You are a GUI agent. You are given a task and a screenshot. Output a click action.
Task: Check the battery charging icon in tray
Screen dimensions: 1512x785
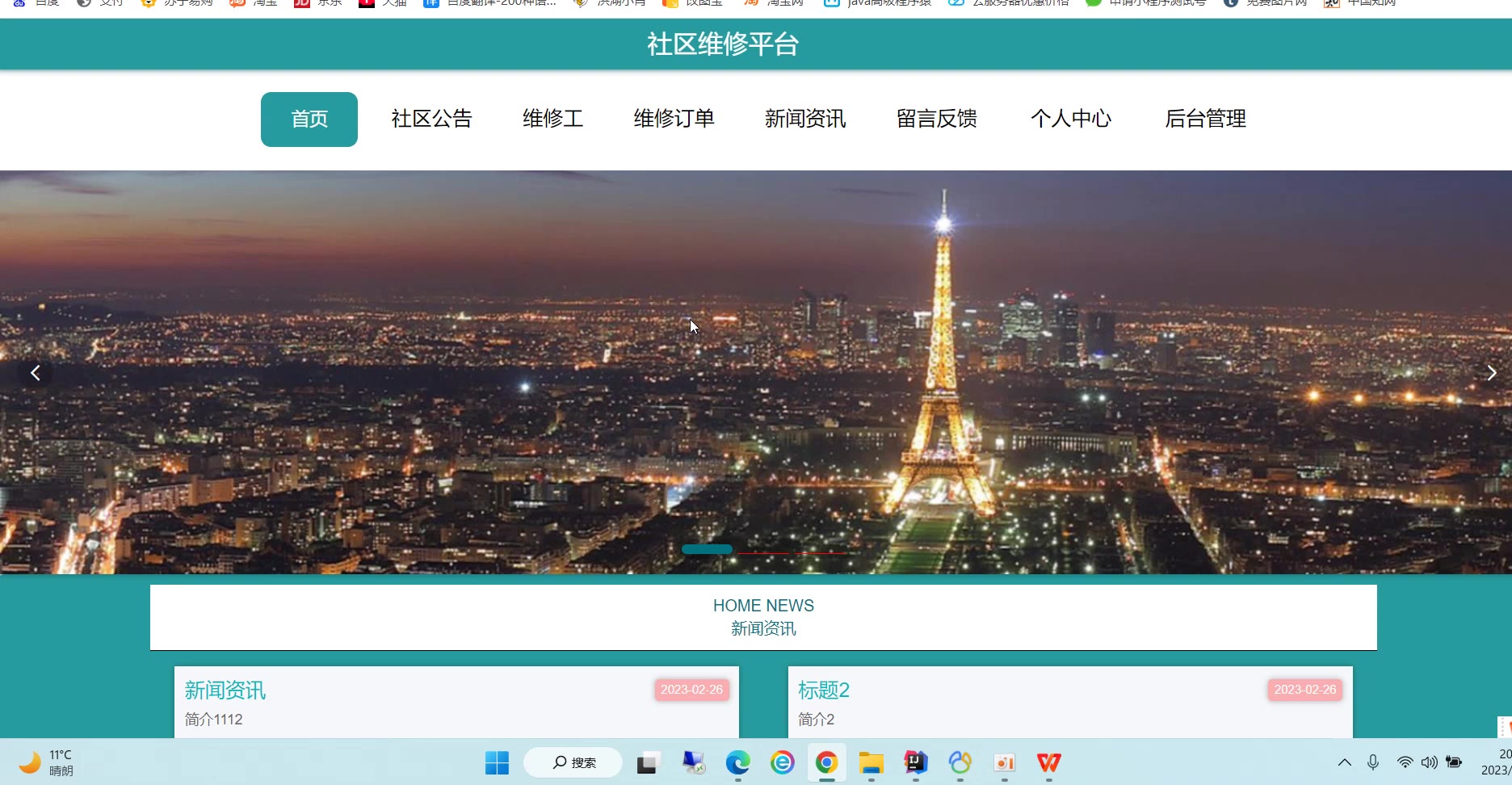coord(1454,762)
